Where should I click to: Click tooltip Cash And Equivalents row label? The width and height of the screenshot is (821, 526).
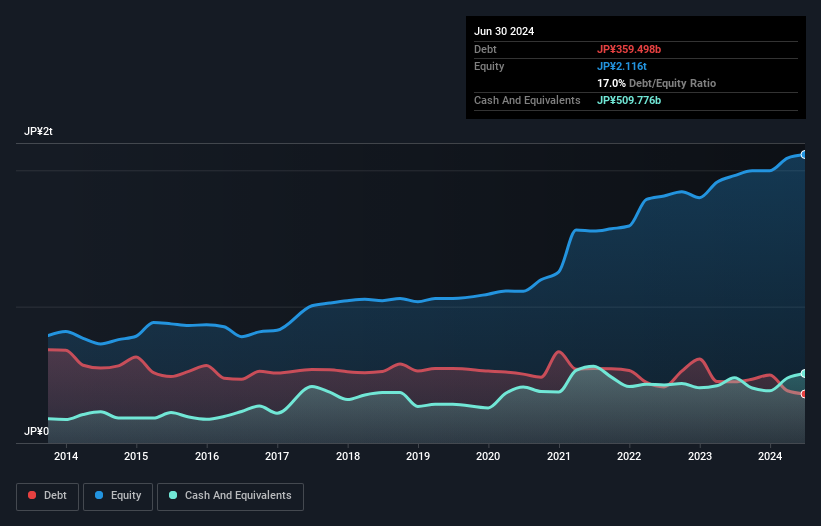[x=527, y=100]
